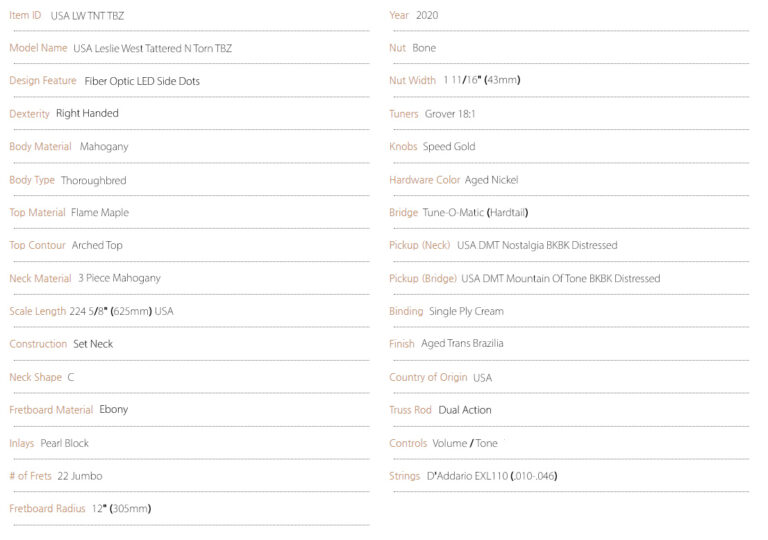Screen dimensions: 768x540
Task: Click the Item ID label
Action: tap(25, 15)
